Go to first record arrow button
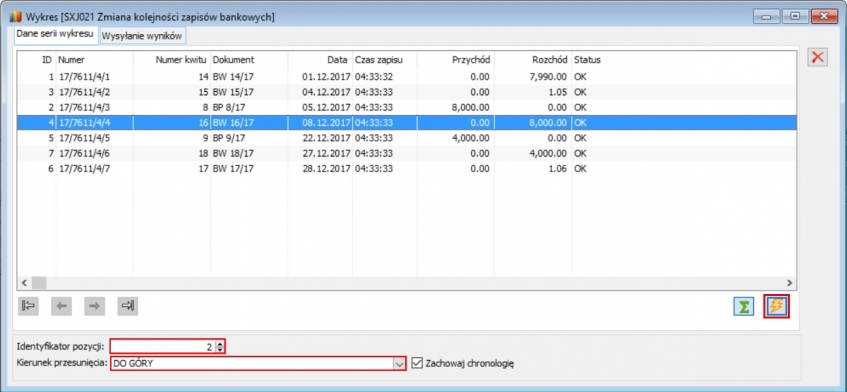 pyautogui.click(x=28, y=306)
